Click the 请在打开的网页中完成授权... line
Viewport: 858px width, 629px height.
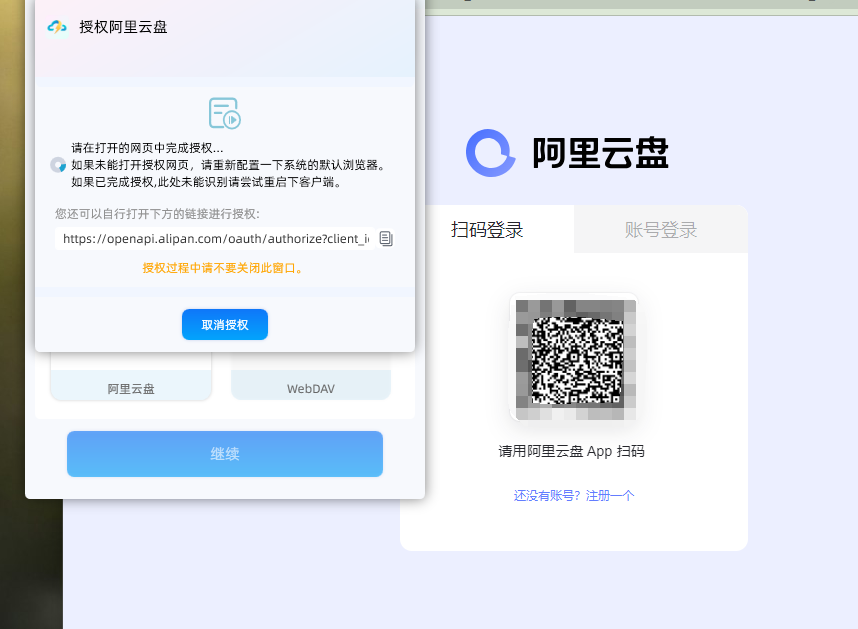(147, 148)
